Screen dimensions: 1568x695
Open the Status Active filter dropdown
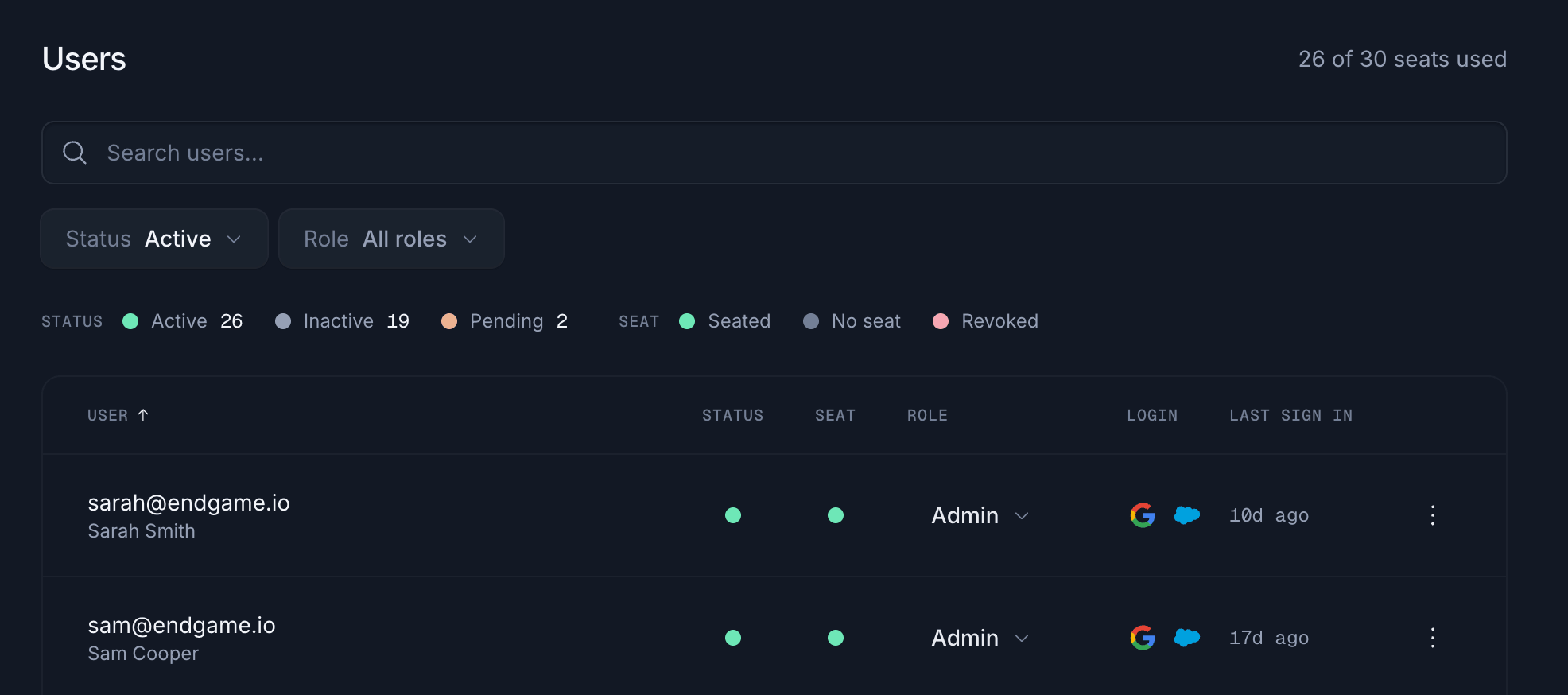point(154,239)
